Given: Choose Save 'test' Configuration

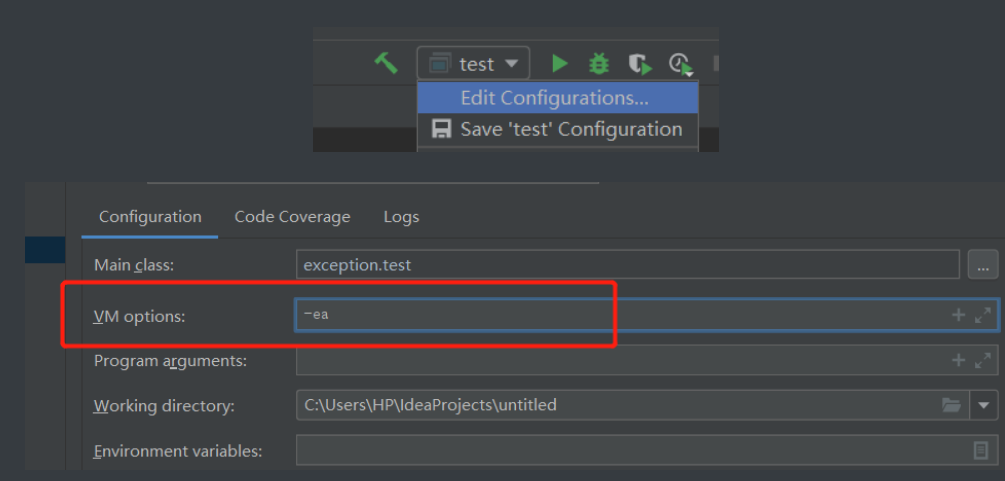Looking at the screenshot, I should click(558, 129).
